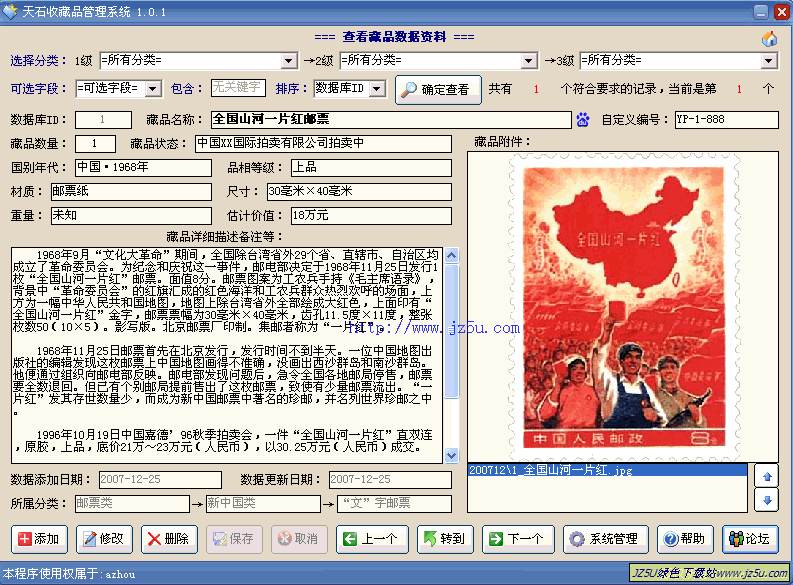Click the 选择分类 label
This screenshot has height=585, width=793.
click(x=38, y=61)
